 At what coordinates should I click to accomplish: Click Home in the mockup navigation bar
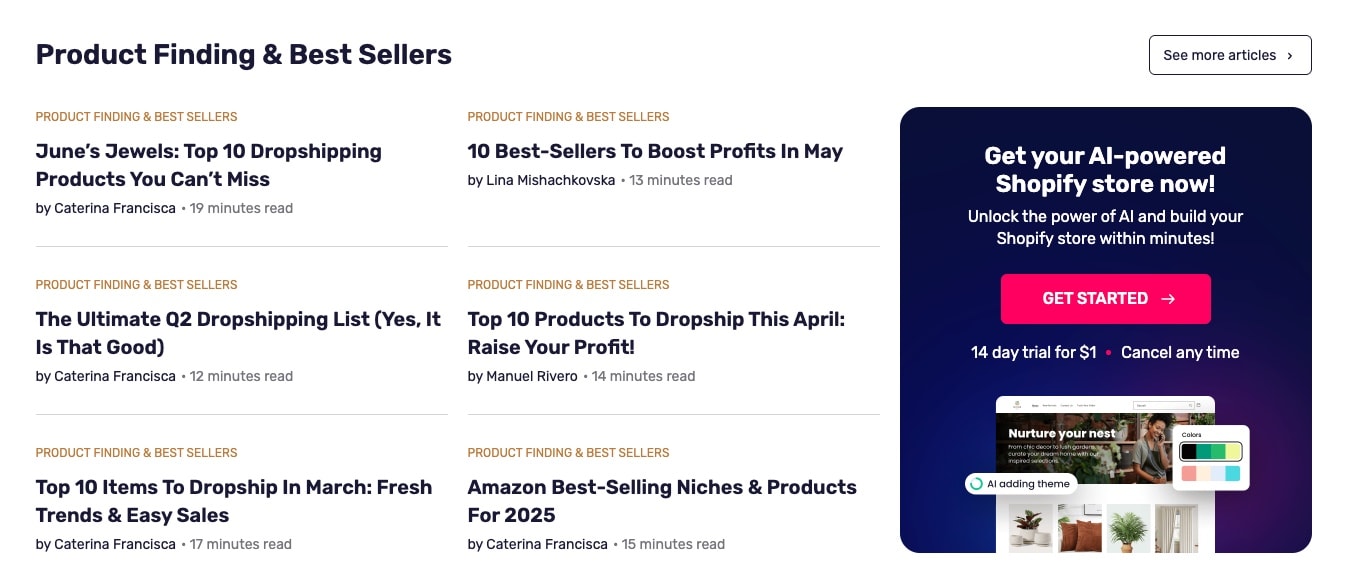1035,405
